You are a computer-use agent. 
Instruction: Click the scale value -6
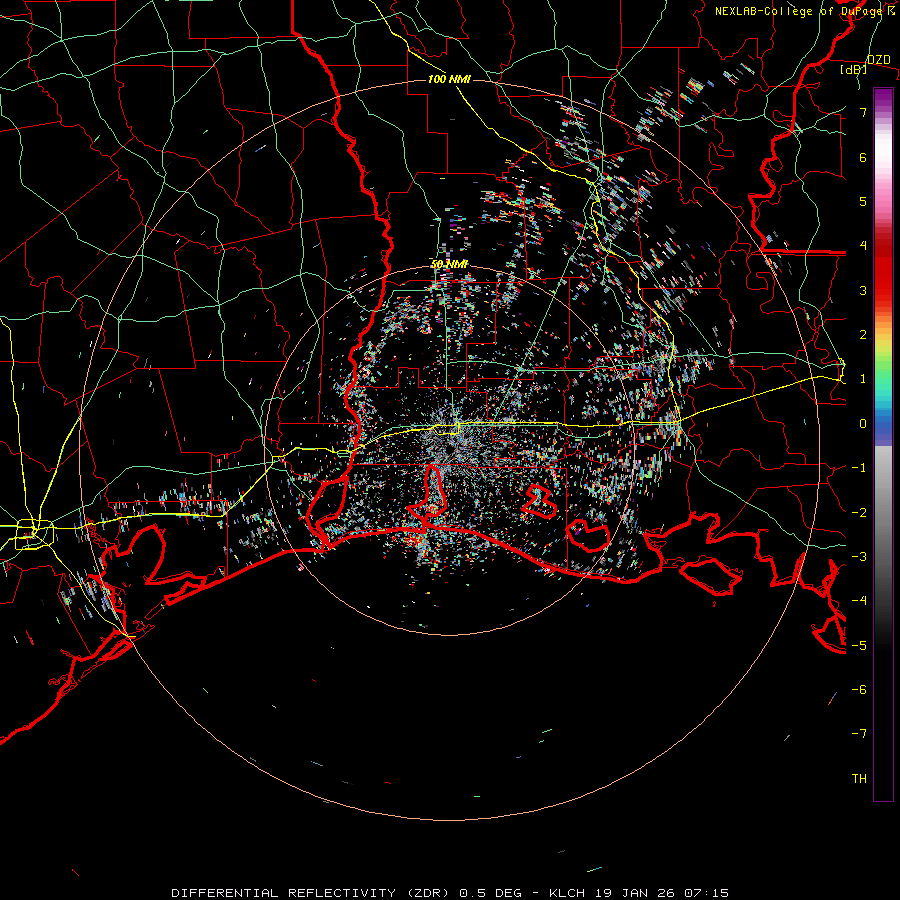click(859, 690)
